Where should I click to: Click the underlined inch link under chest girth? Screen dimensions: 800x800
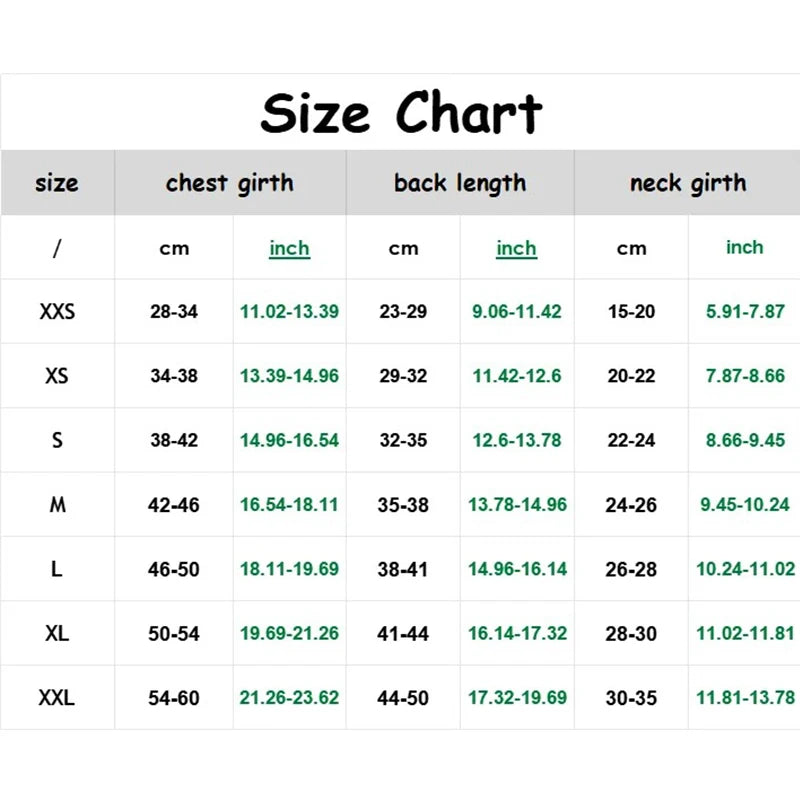point(289,248)
